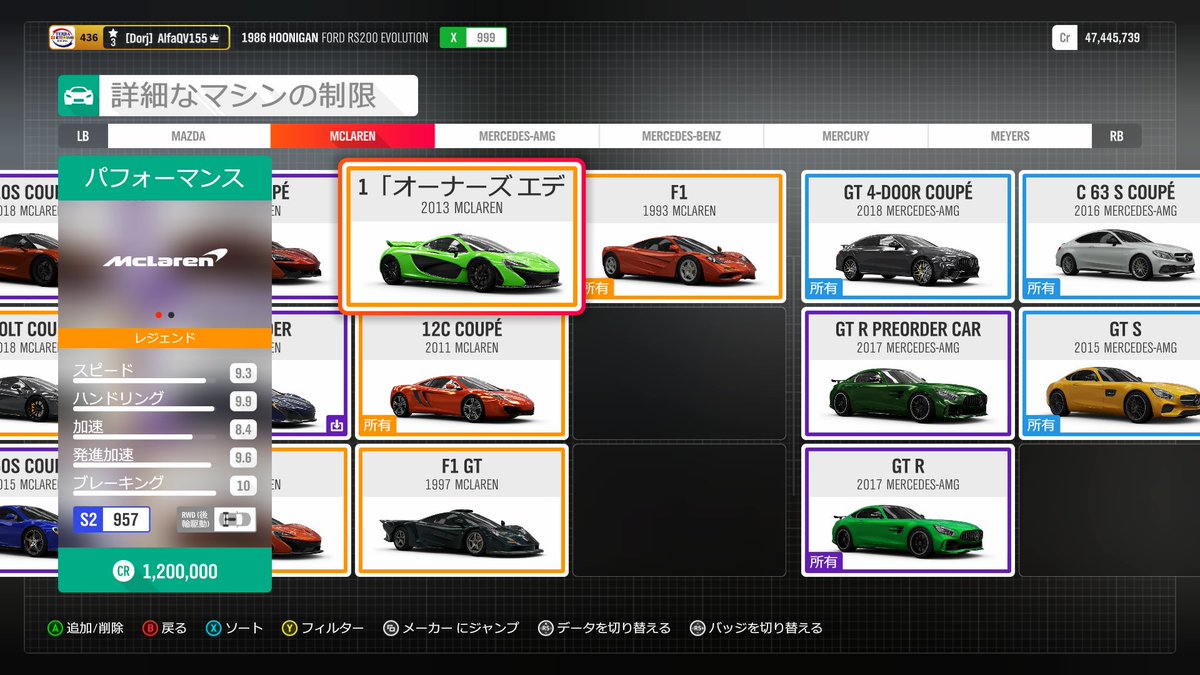
Task: Click the RWD drivetrain diagram icon
Action: point(233,519)
